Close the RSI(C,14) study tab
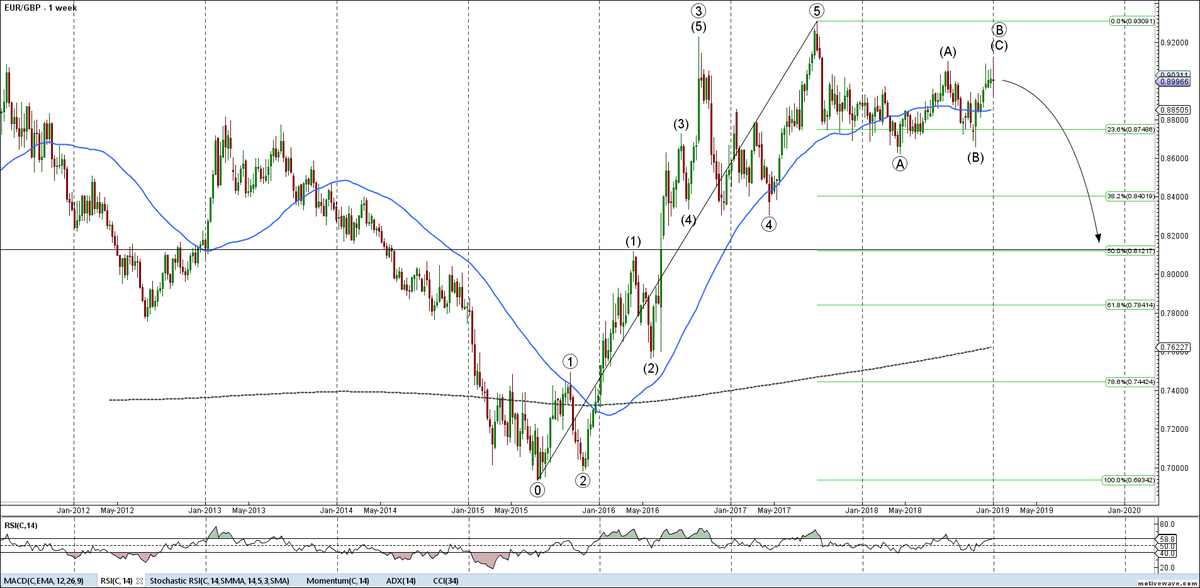 (141, 581)
